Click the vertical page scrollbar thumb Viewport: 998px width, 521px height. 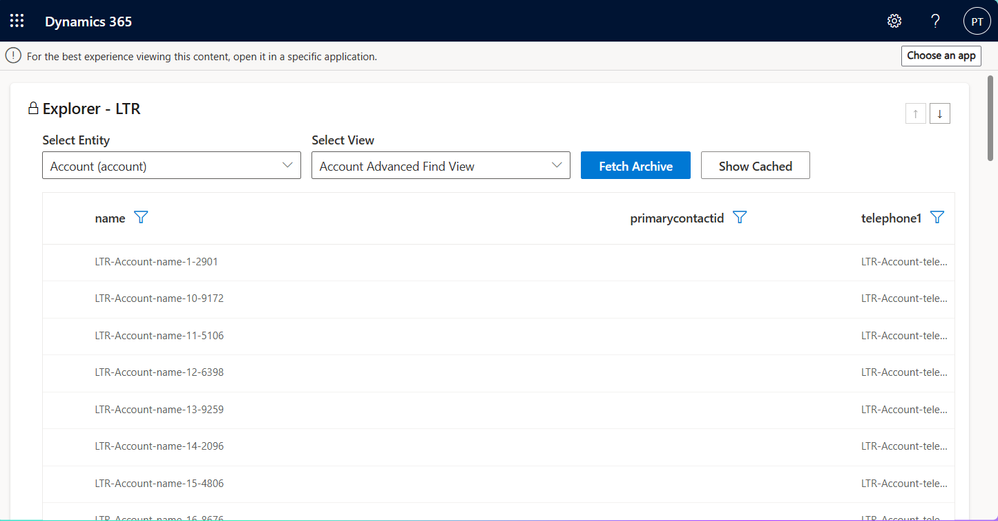point(990,118)
